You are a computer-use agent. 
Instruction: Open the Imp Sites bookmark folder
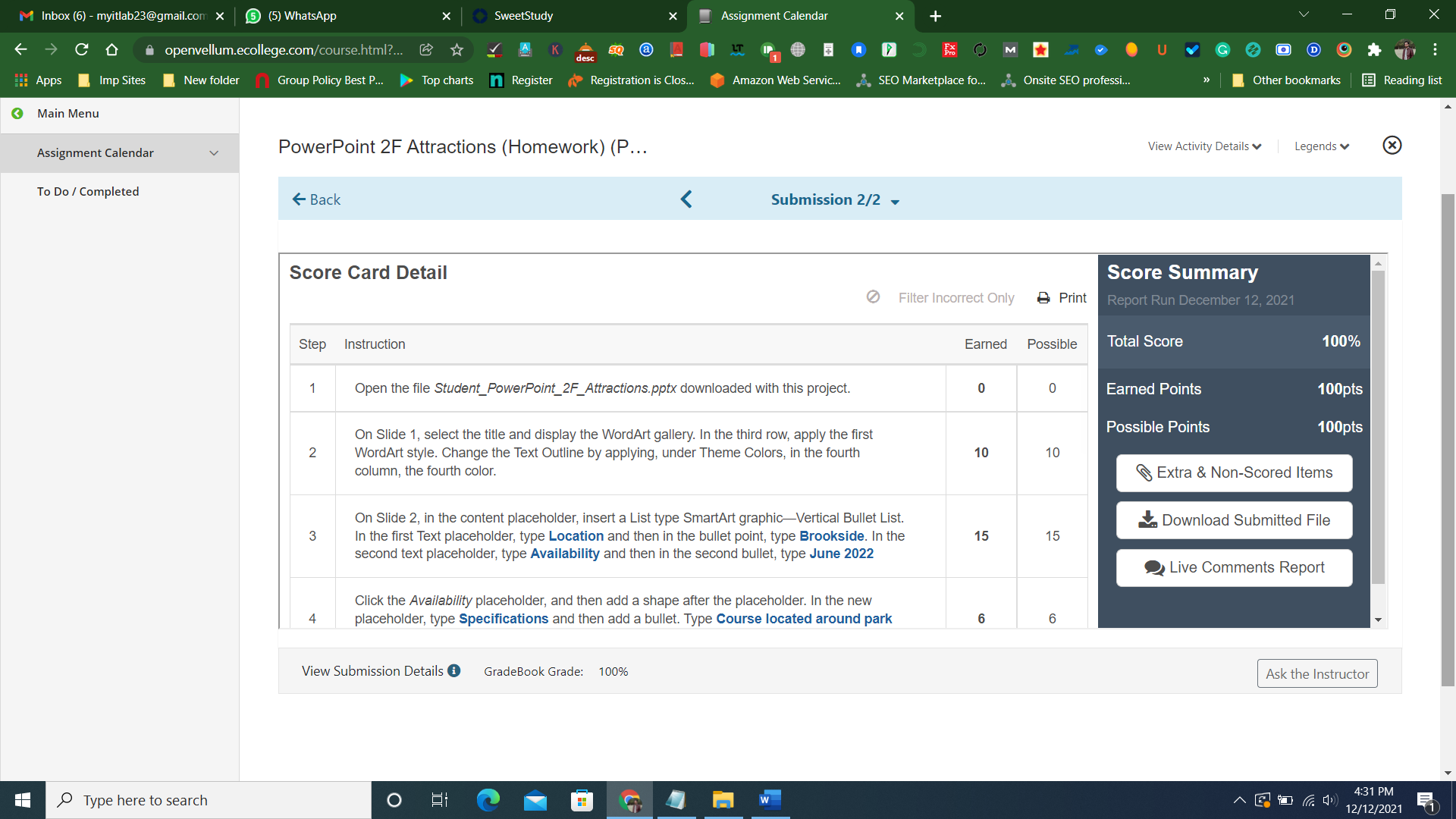click(x=112, y=80)
